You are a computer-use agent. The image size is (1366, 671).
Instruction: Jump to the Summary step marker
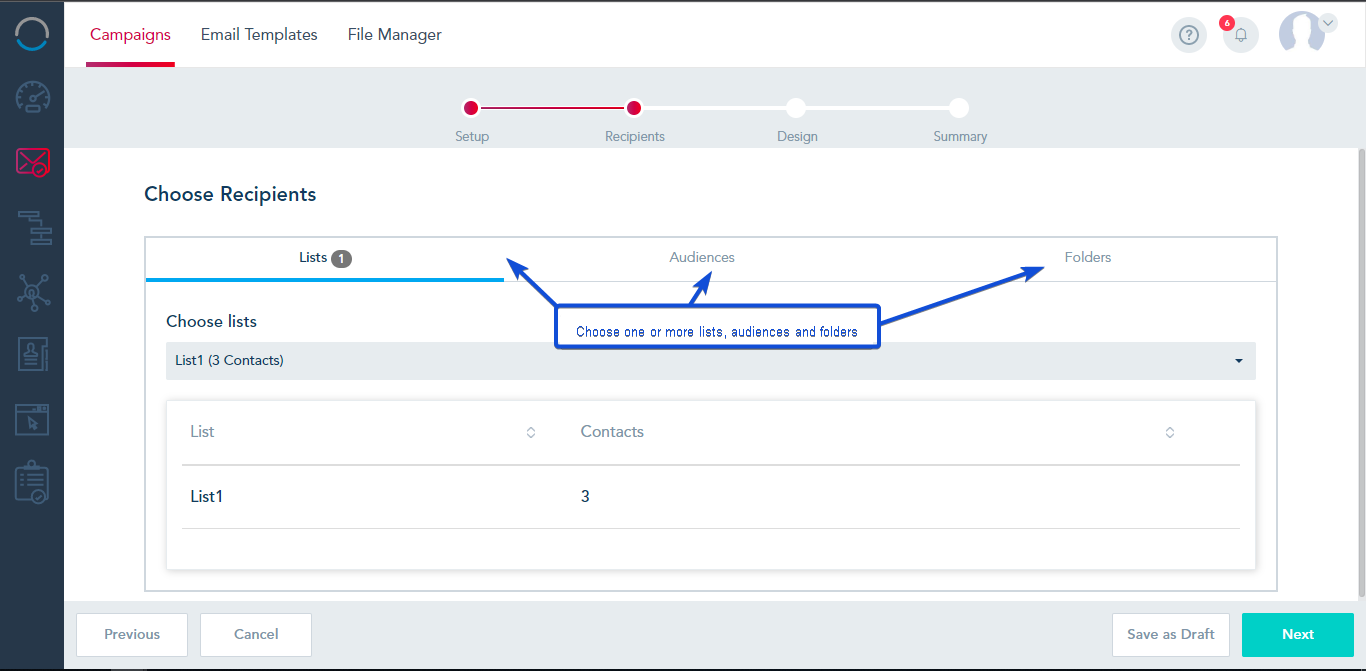click(959, 108)
